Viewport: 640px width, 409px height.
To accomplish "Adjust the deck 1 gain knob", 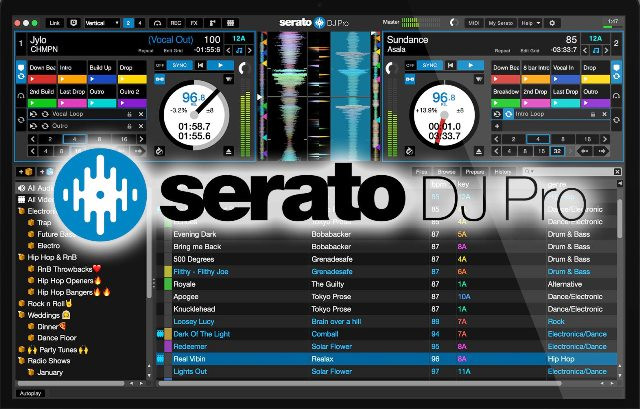I will pyautogui.click(x=243, y=68).
